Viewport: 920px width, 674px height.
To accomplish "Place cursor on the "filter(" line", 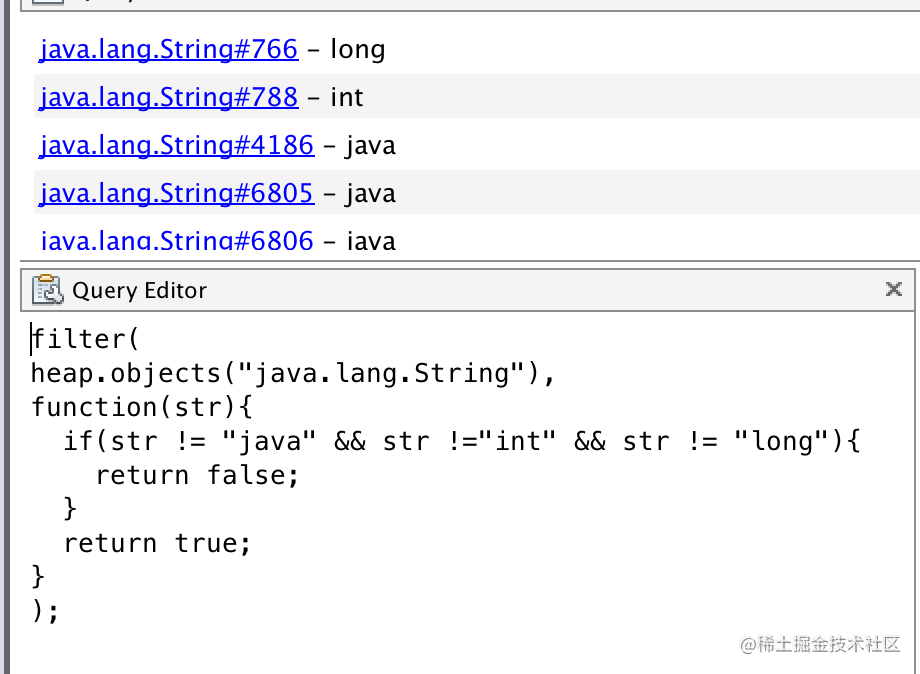I will (90, 339).
